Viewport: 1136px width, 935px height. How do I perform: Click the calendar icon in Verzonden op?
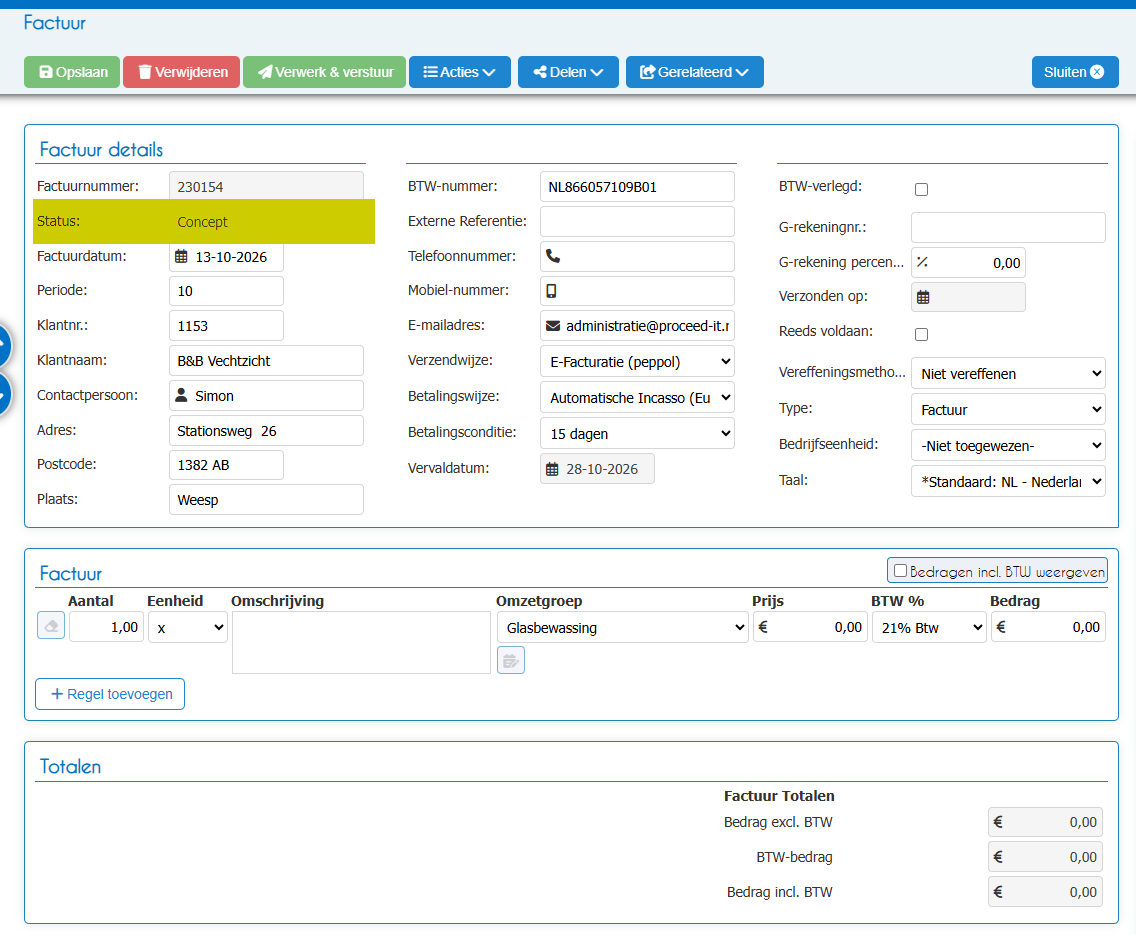(x=923, y=297)
